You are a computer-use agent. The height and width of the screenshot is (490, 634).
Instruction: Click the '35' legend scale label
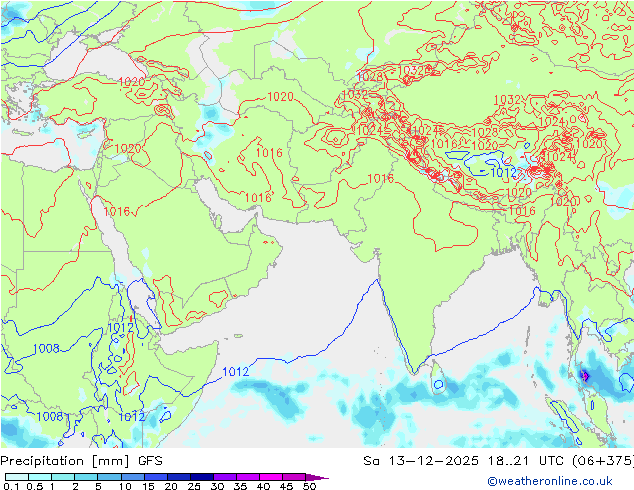tap(241, 486)
